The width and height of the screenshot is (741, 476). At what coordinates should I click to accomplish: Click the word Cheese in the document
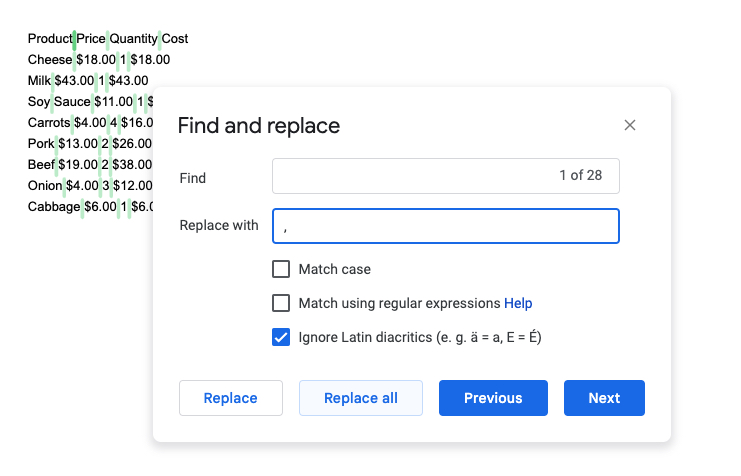click(x=49, y=60)
